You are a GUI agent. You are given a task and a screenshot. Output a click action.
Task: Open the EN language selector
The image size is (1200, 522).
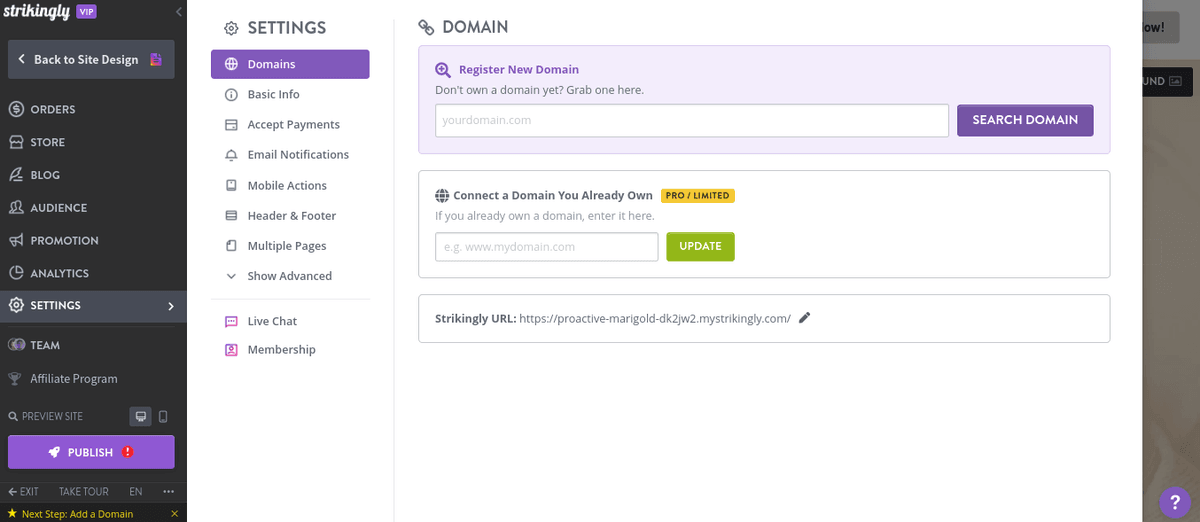point(136,491)
